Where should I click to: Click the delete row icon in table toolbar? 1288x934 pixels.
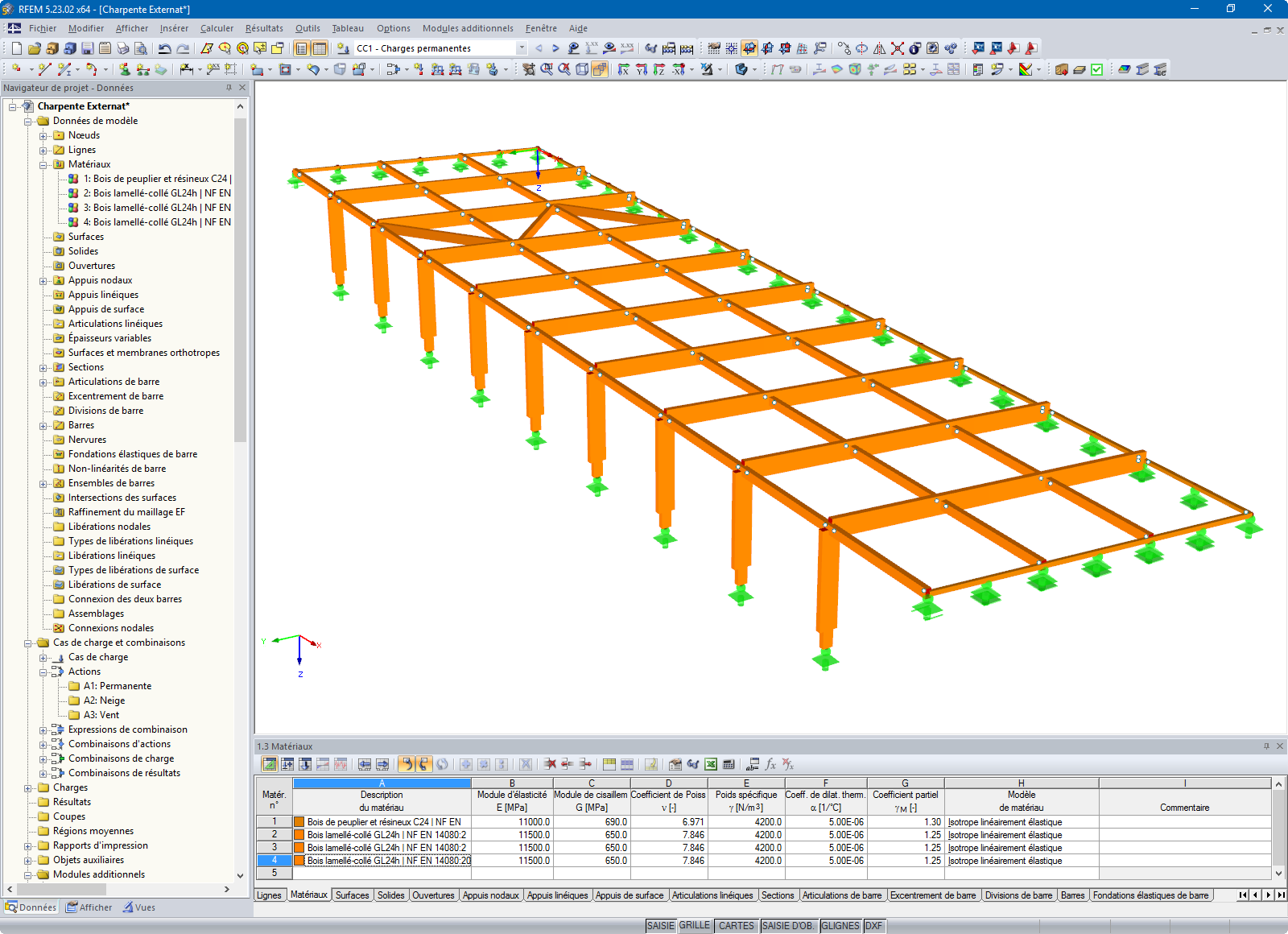(550, 764)
